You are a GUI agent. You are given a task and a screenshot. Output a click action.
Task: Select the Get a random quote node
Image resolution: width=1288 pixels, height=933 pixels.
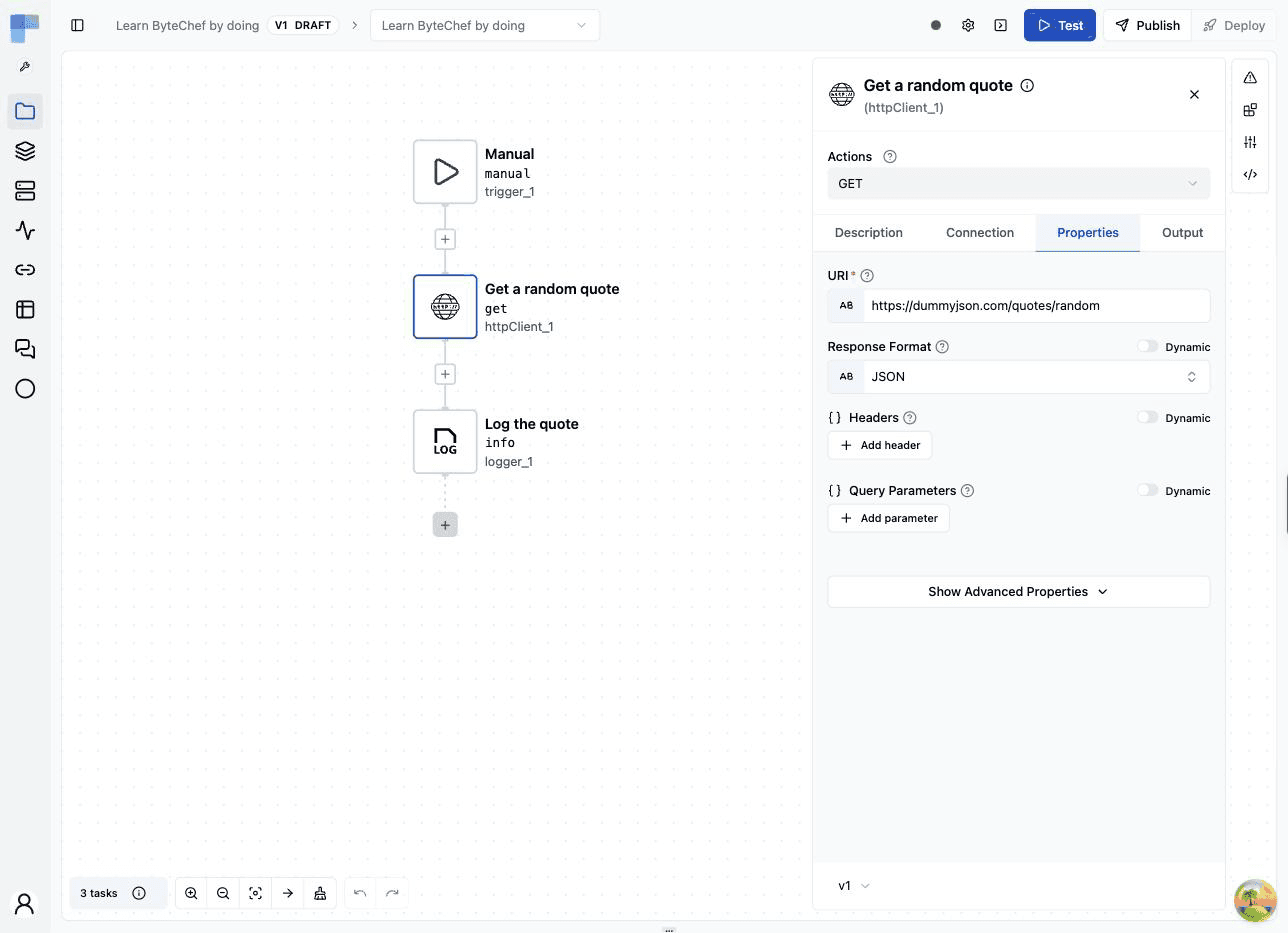pos(445,307)
